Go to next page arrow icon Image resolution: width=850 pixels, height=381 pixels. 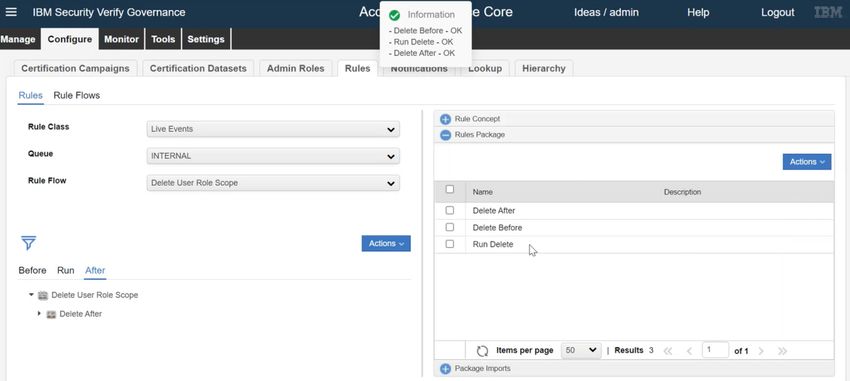point(761,351)
